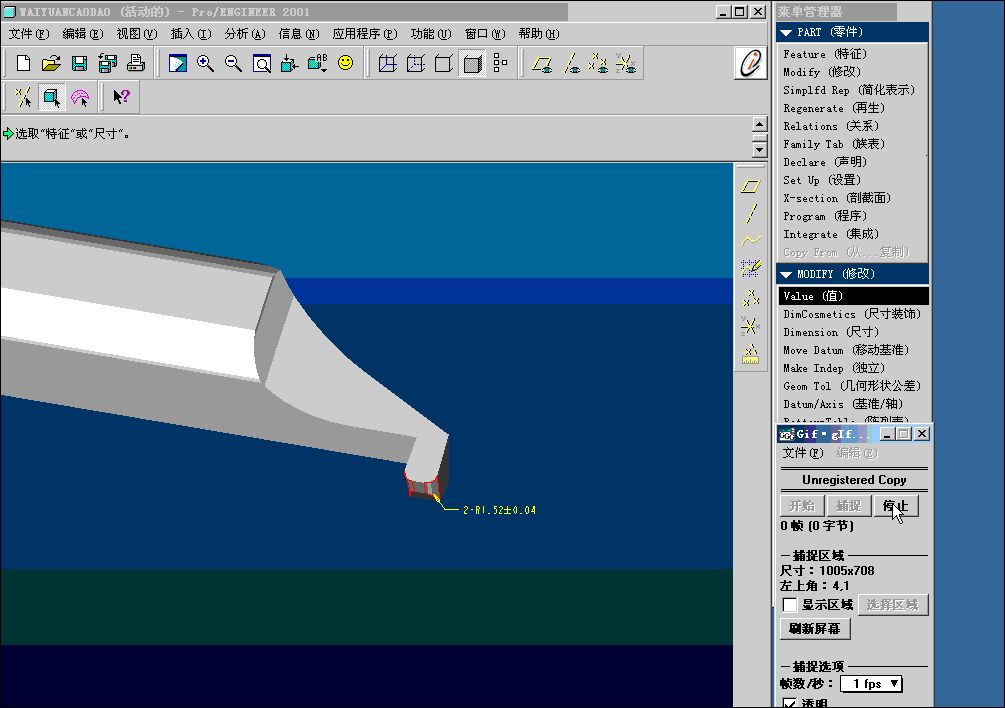Click the Open file folder icon
The height and width of the screenshot is (708, 1005).
51,63
